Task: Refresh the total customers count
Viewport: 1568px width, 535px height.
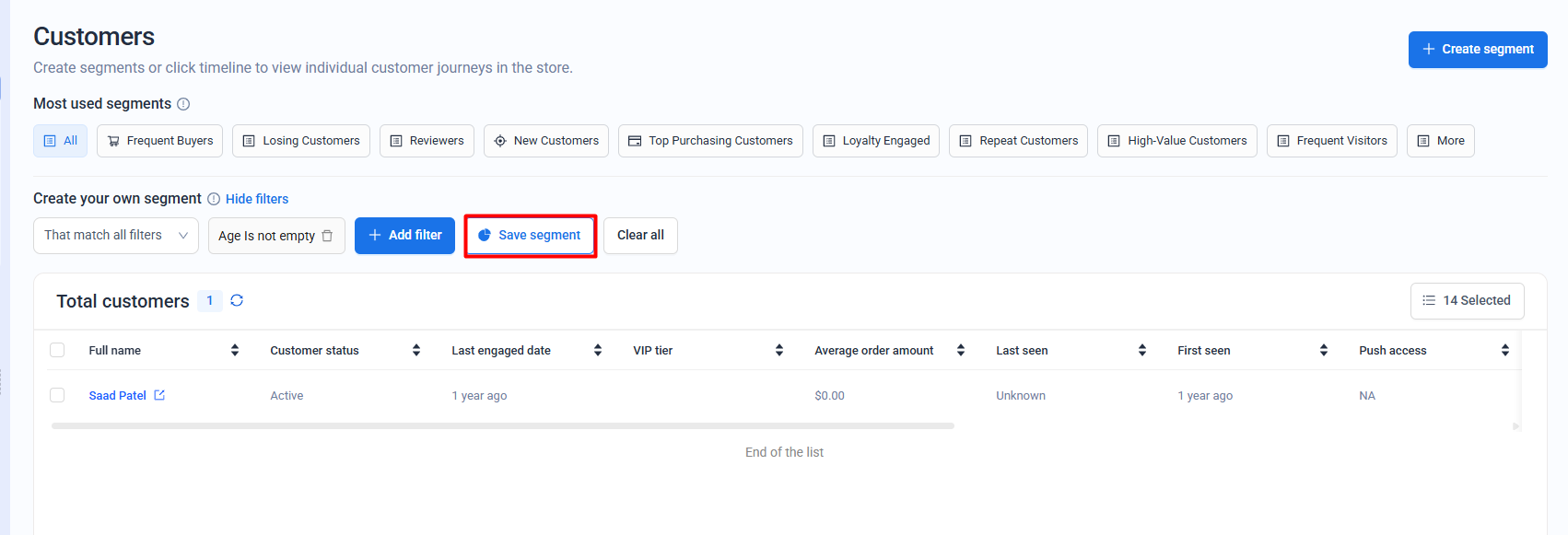Action: point(237,300)
